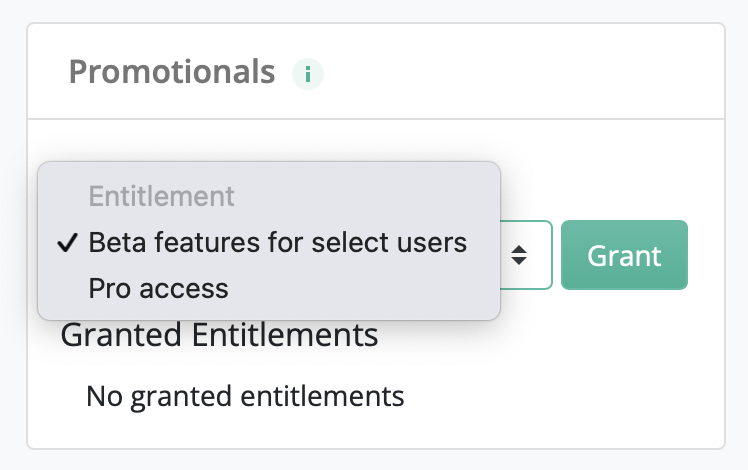This screenshot has height=470, width=748.
Task: Toggle the entitlement select via its up-down arrows
Action: 519,255
